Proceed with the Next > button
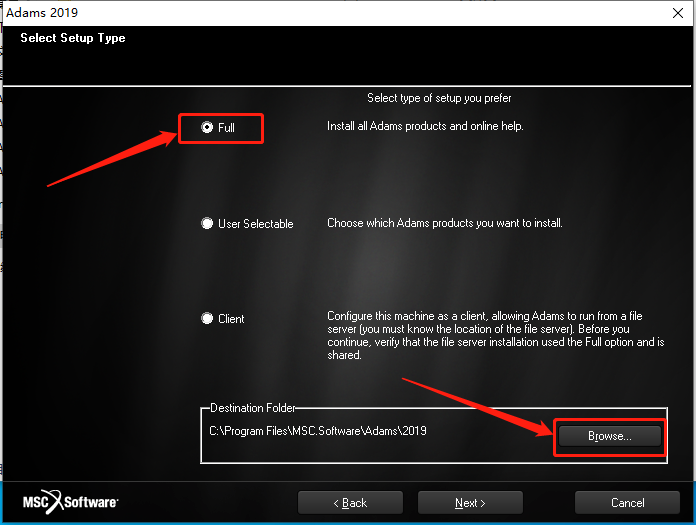 click(x=470, y=502)
